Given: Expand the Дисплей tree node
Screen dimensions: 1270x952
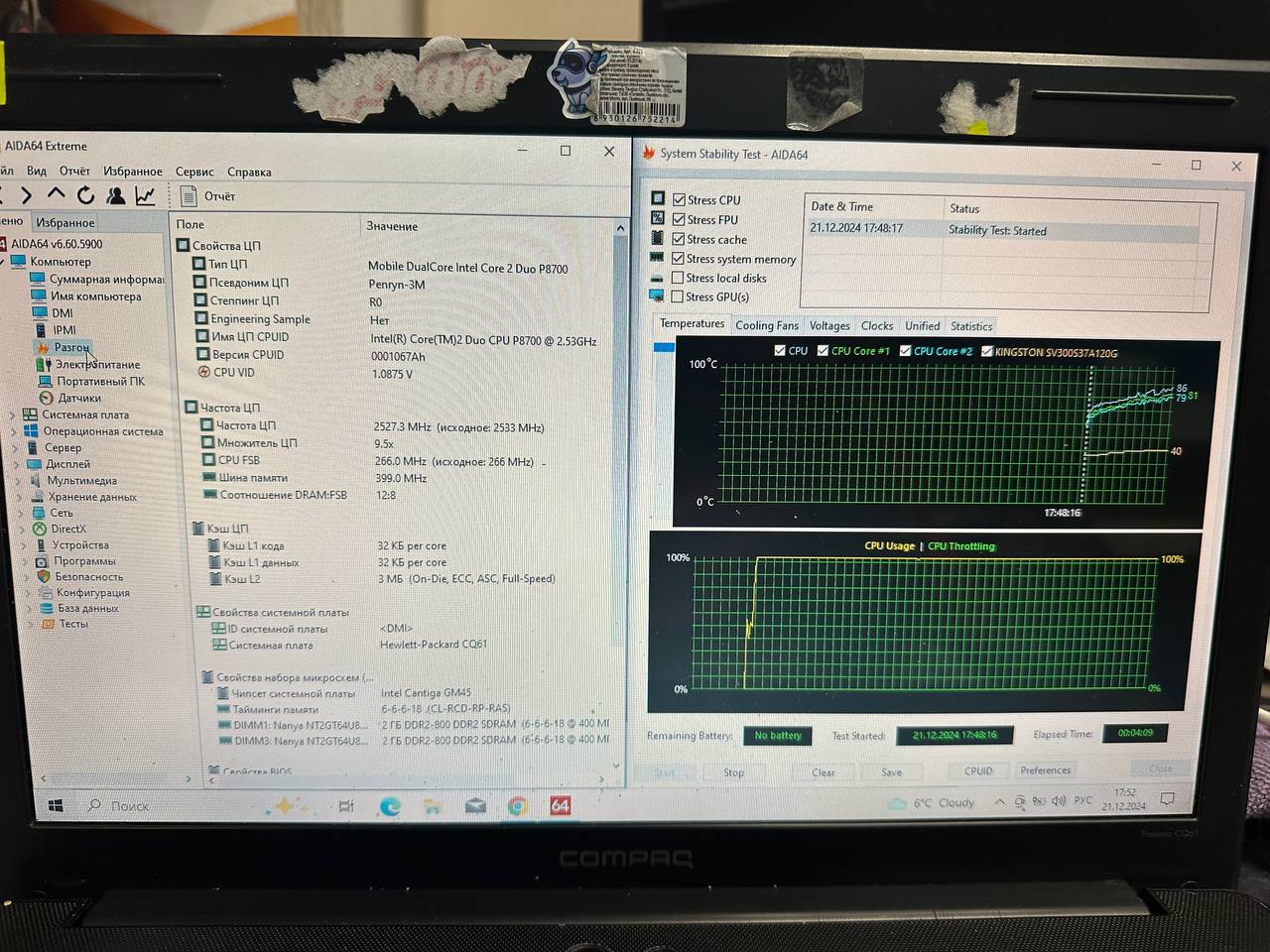Looking at the screenshot, I should (17, 464).
